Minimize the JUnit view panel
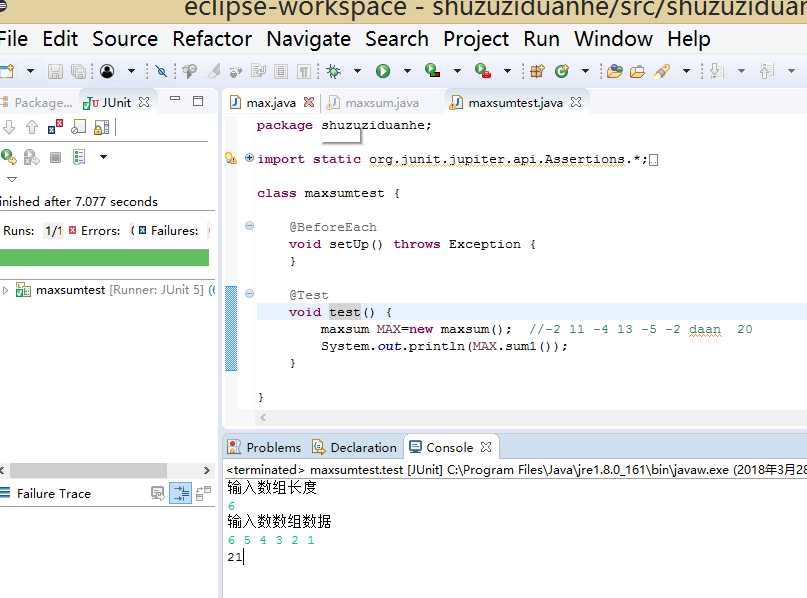Viewport: 807px width, 598px height. pyautogui.click(x=175, y=99)
